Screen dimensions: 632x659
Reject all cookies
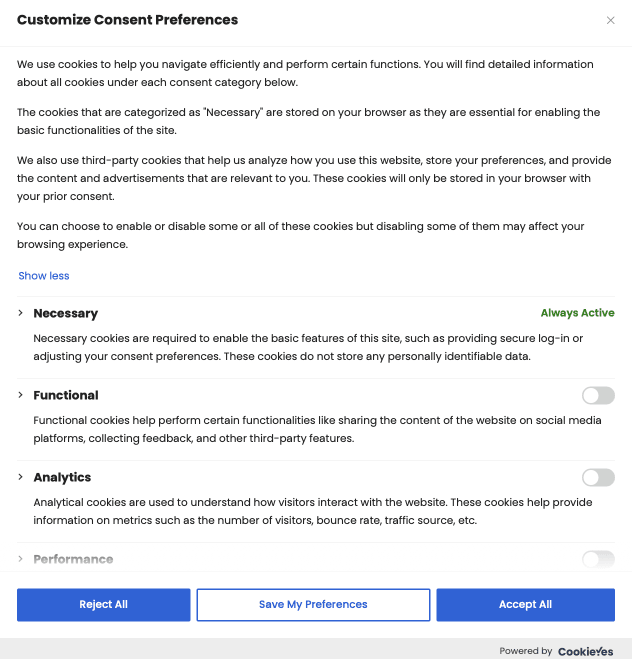point(103,604)
